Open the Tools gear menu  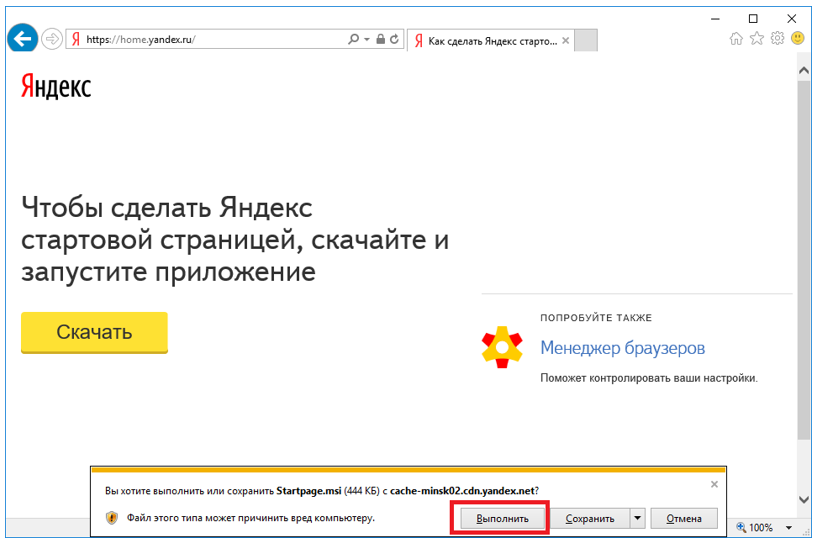[x=777, y=39]
